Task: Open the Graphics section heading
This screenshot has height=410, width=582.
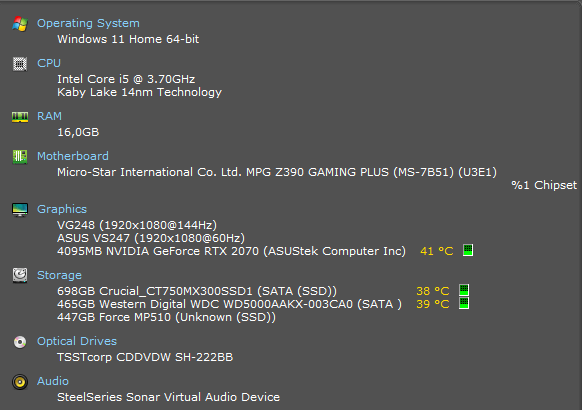Action: coord(62,209)
